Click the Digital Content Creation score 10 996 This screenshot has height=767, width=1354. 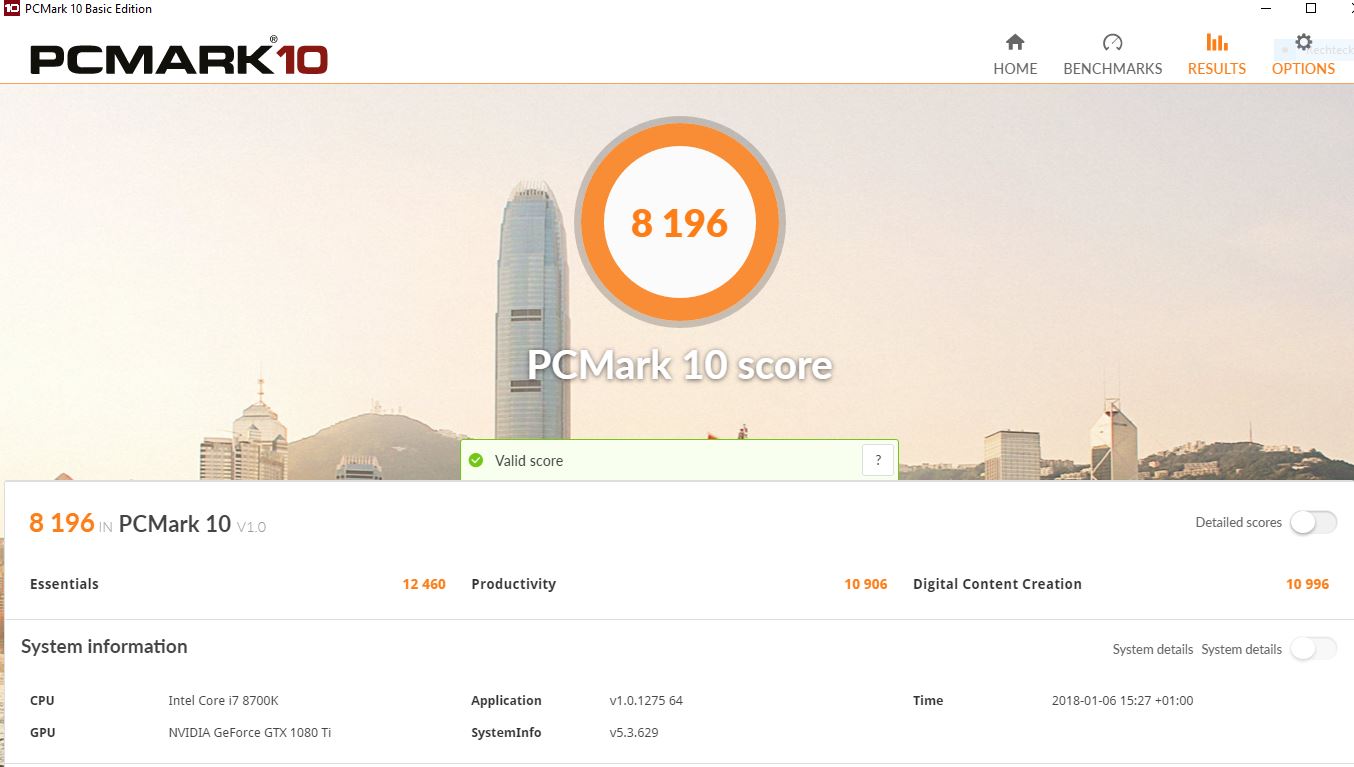point(1308,584)
